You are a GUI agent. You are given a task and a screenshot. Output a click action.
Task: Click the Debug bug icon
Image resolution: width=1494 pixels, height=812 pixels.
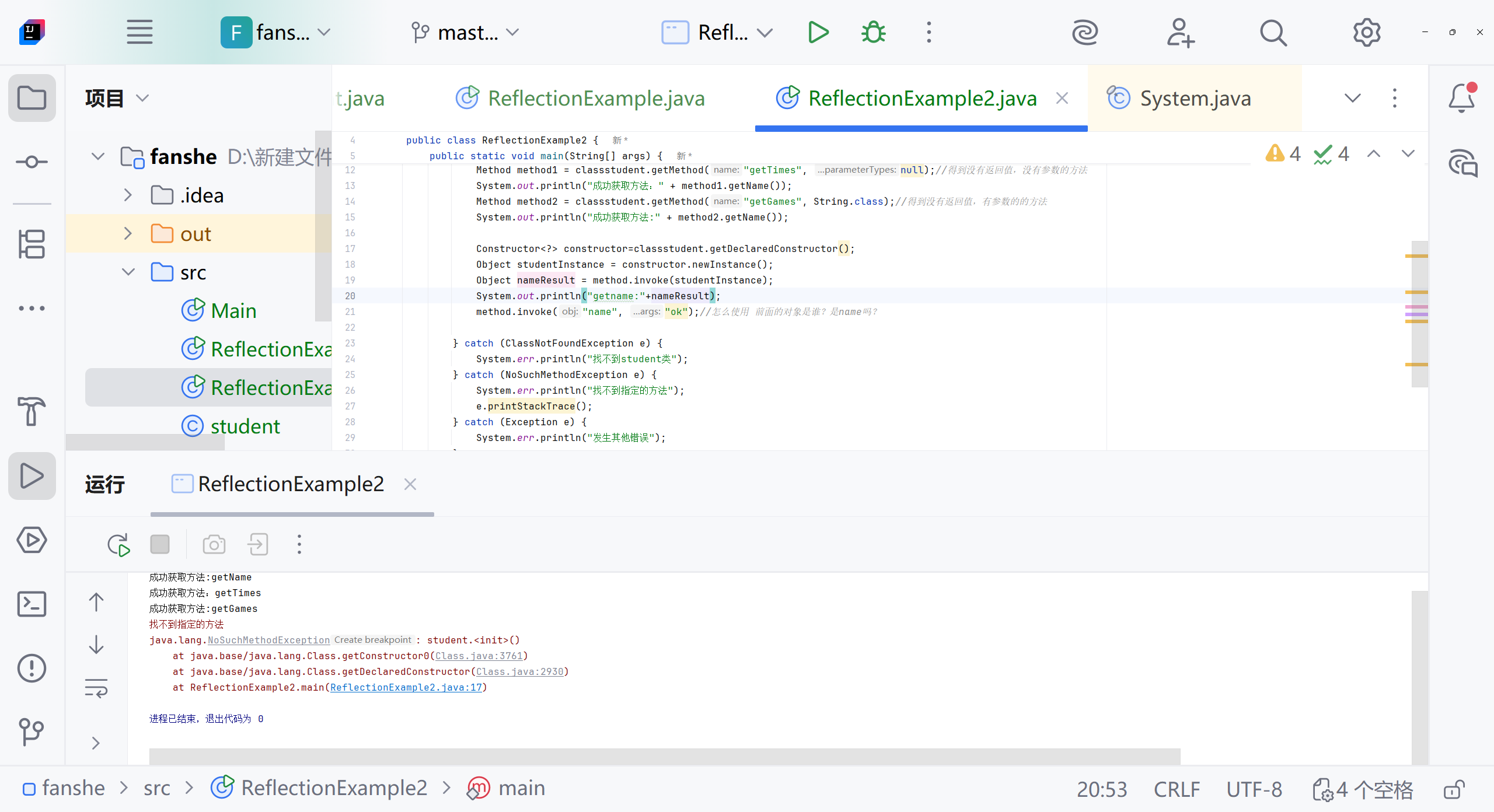coord(873,33)
